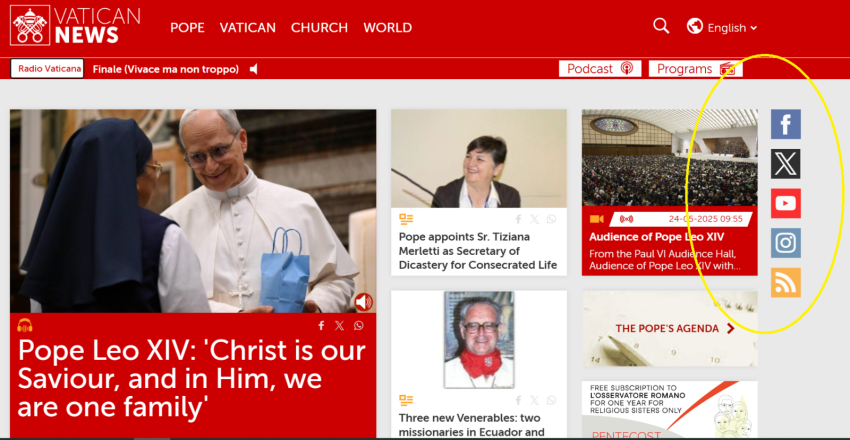This screenshot has height=440, width=850.
Task: Mute the Radio Vaticana speaker icon
Action: coord(253,69)
